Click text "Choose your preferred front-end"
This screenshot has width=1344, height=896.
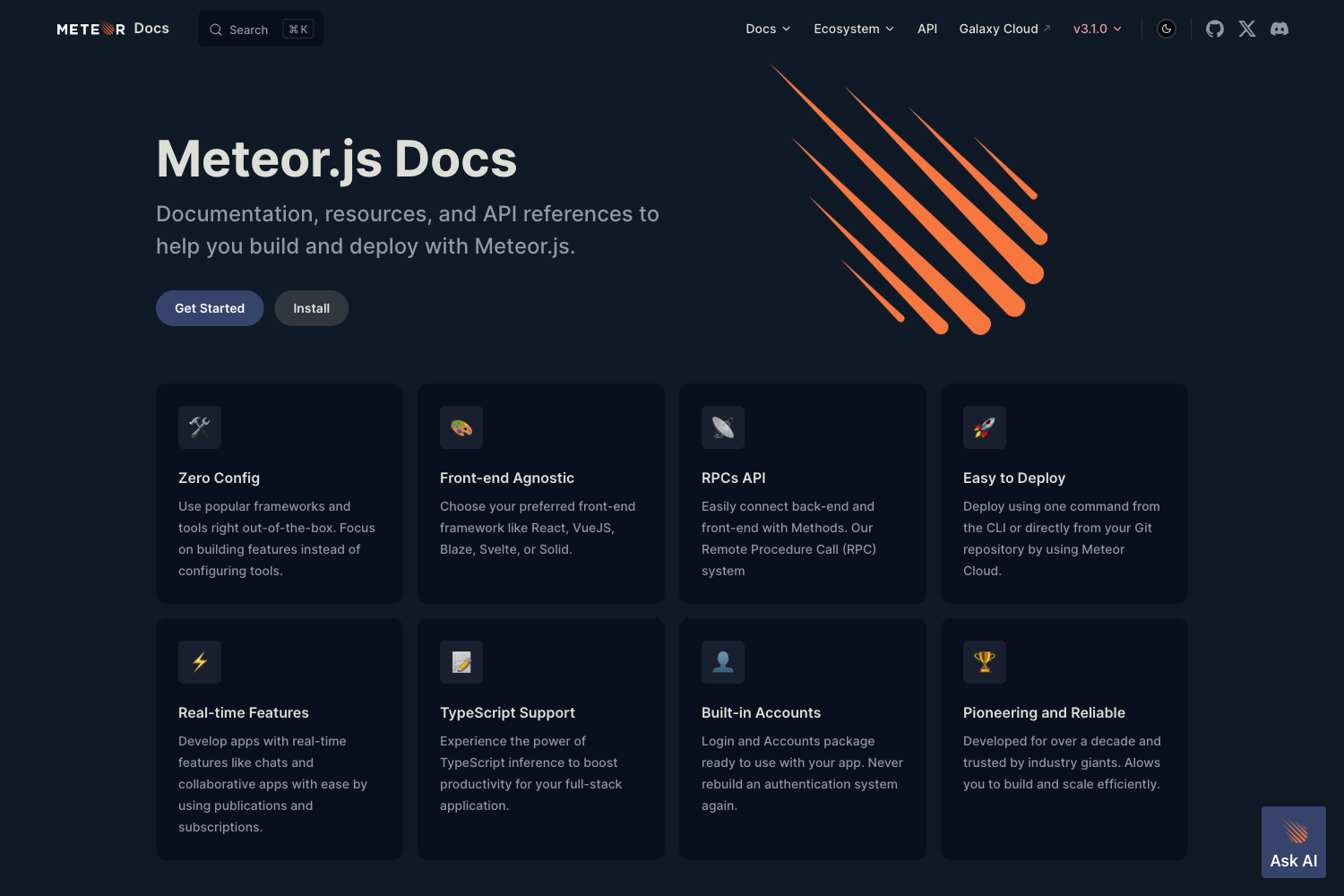pos(538,506)
